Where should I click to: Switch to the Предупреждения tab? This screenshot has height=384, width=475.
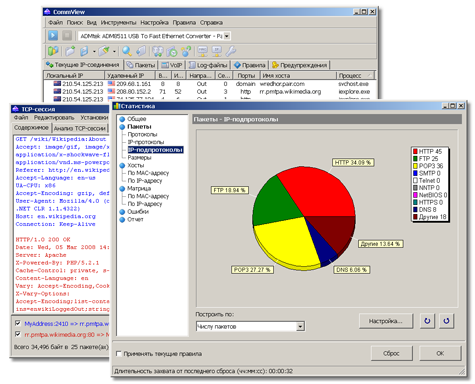click(300, 65)
